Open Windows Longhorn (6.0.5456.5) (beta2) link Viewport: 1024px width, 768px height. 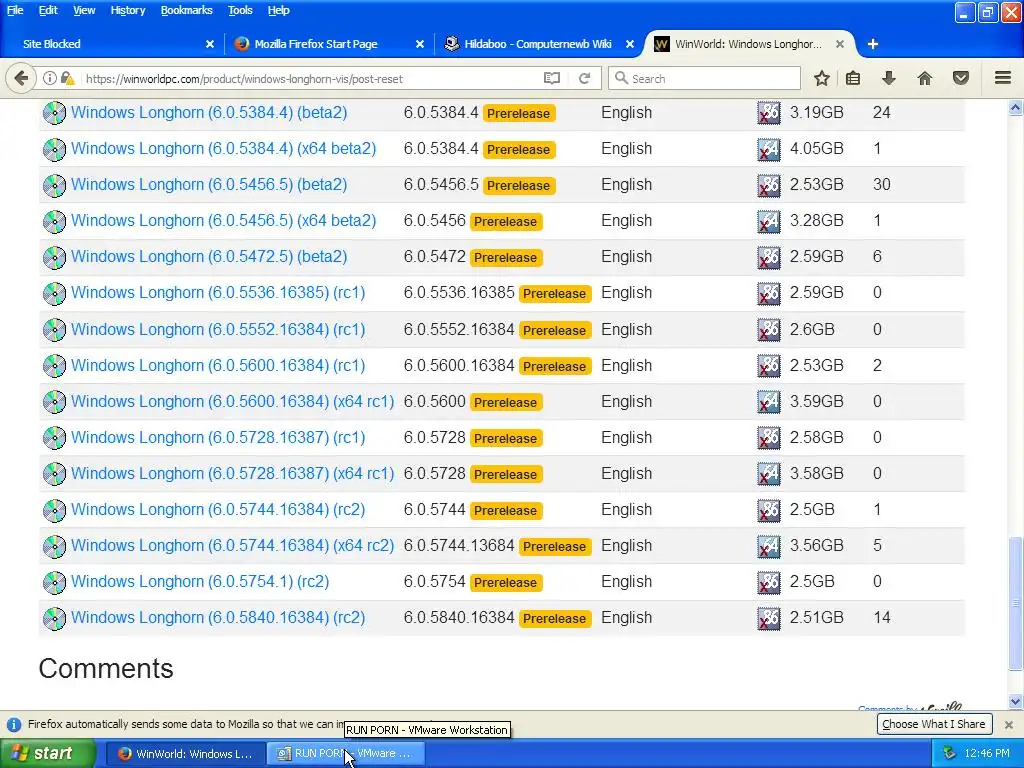click(209, 184)
